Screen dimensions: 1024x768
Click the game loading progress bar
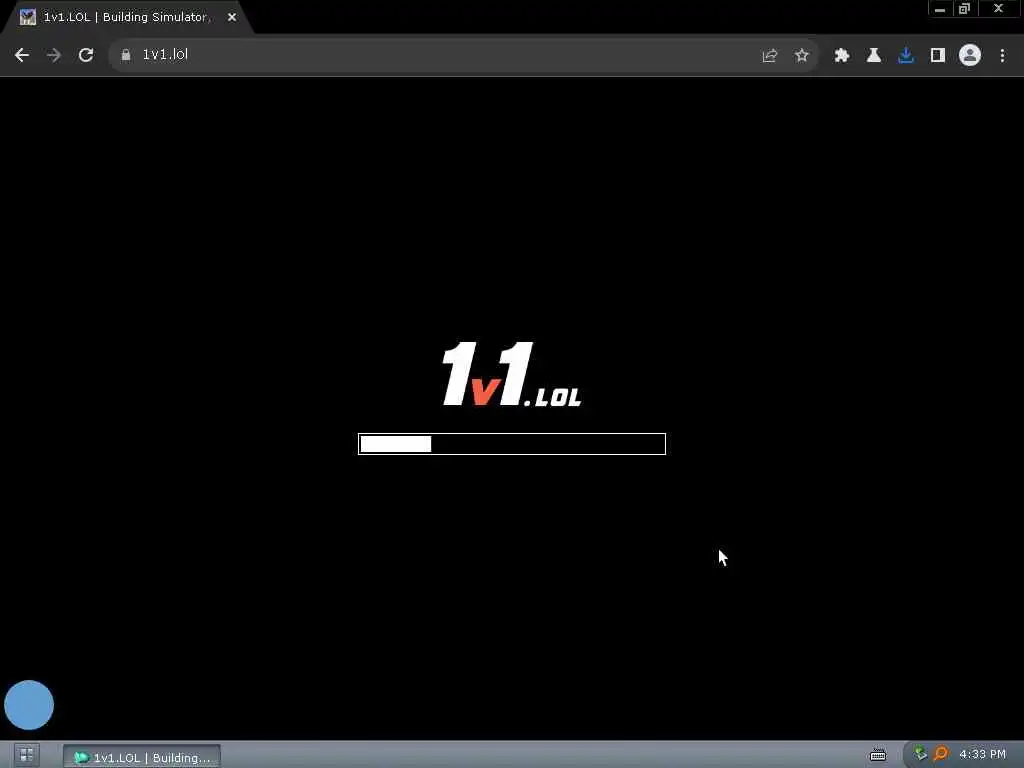pyautogui.click(x=511, y=444)
